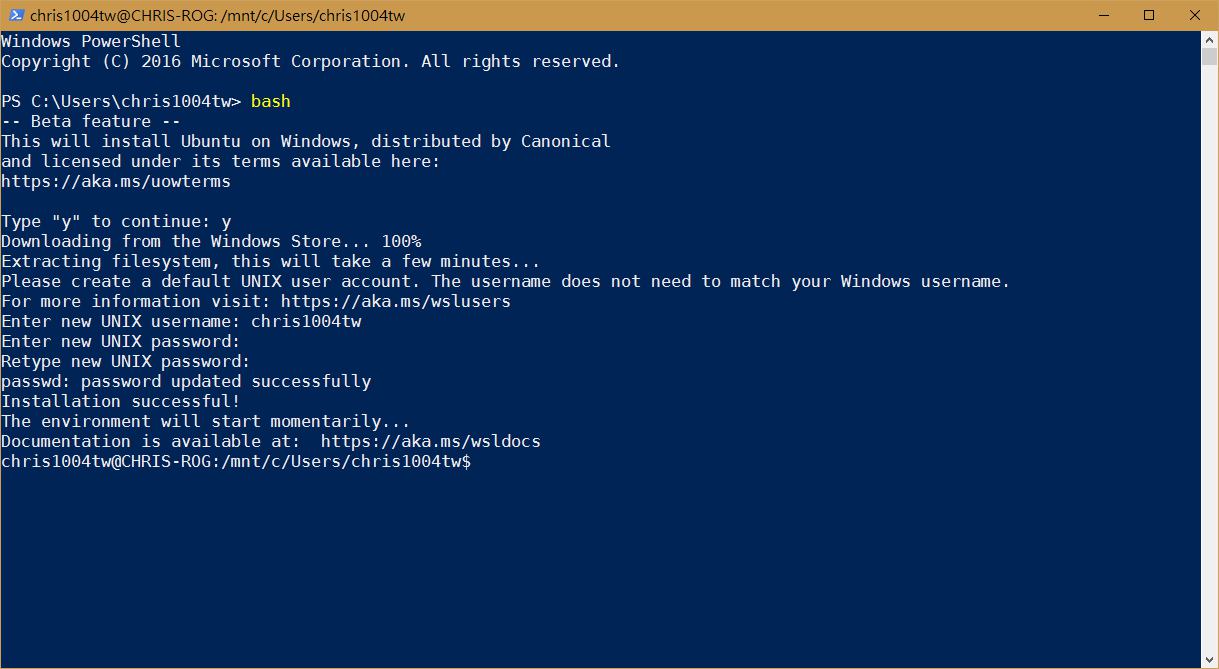
Task: Click the 'Downloading from the Windows Store' line
Action: pos(211,241)
